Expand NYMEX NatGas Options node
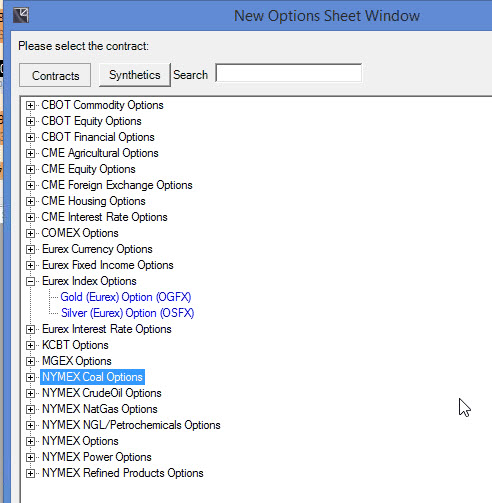 pos(30,409)
